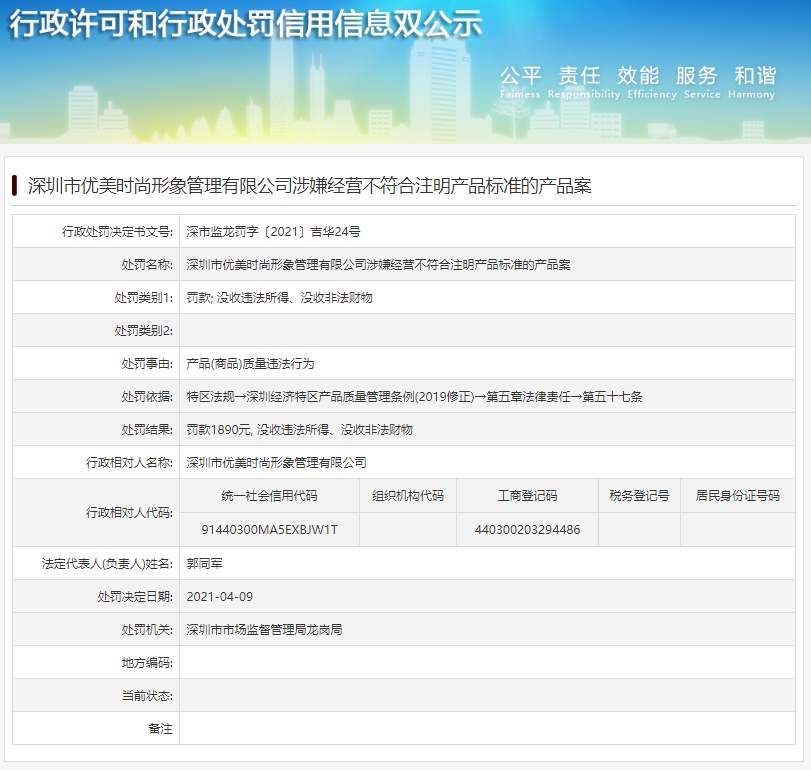
Task: Click the 当前状态 label
Action: coord(147,696)
